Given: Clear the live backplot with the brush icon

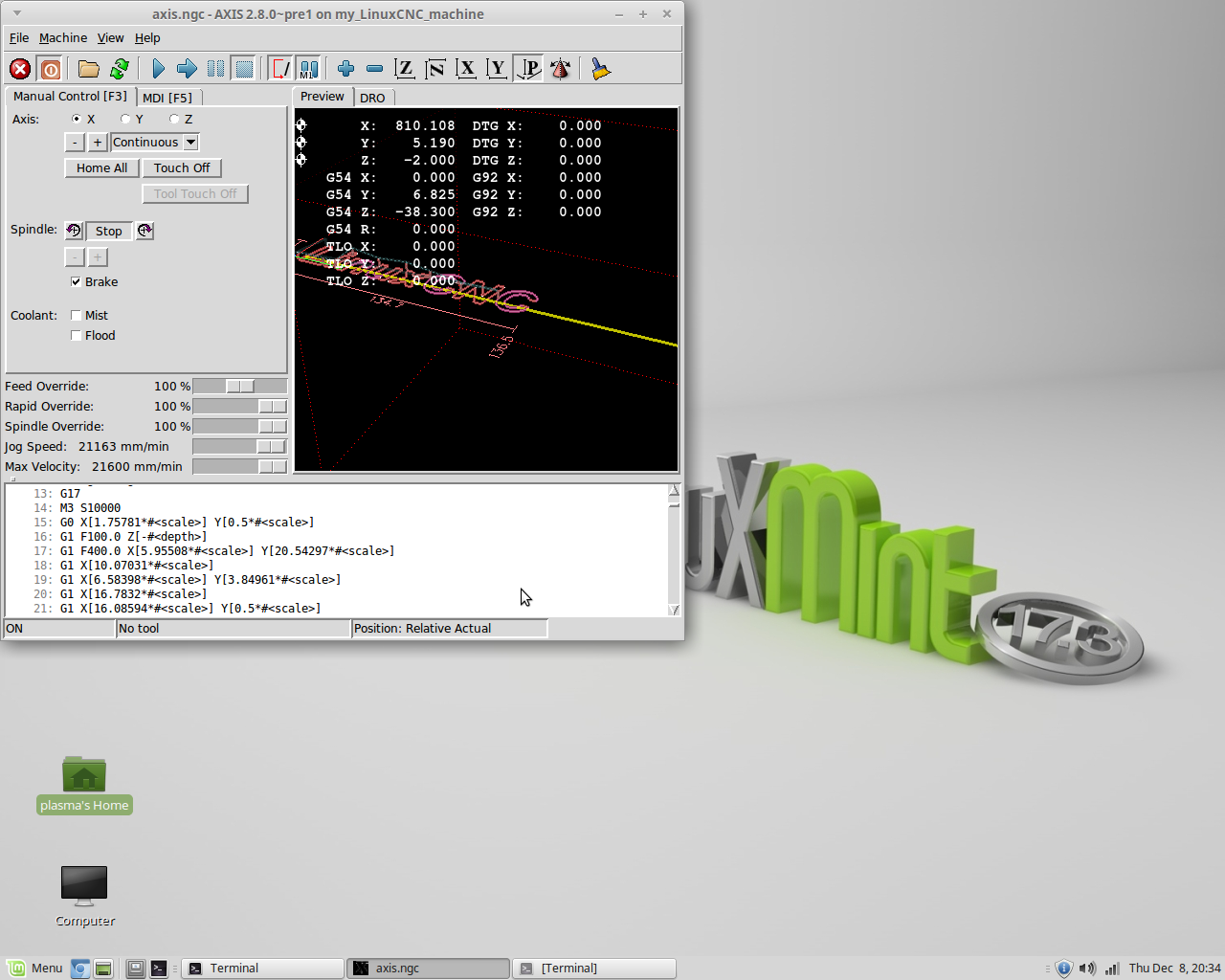Looking at the screenshot, I should point(600,68).
